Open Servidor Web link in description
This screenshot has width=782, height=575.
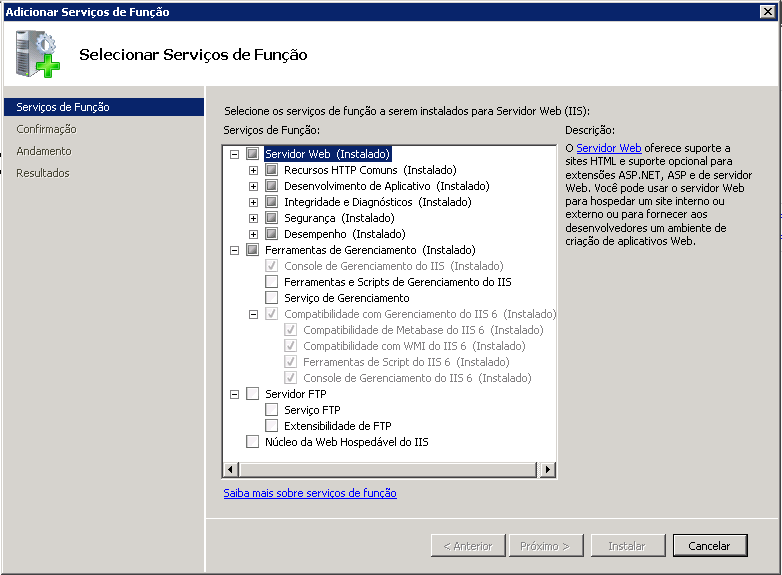609,148
